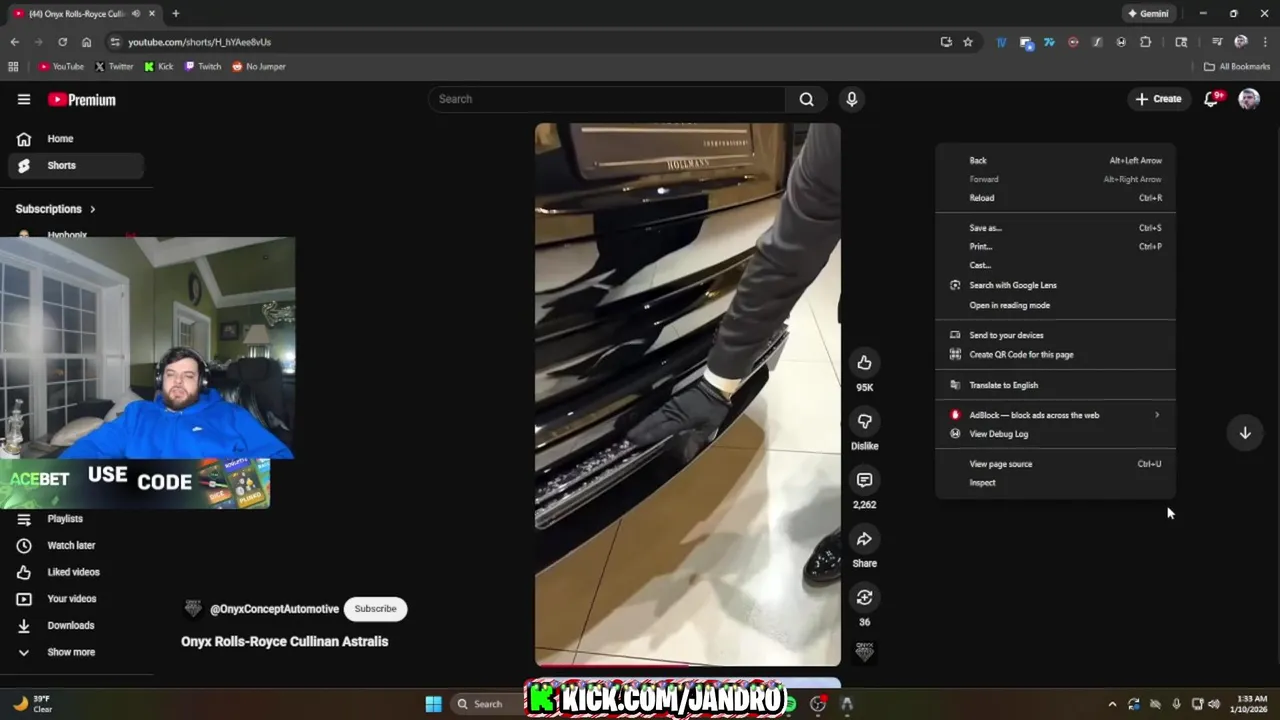
Task: Open the All Bookmarks folder
Action: 1237,67
